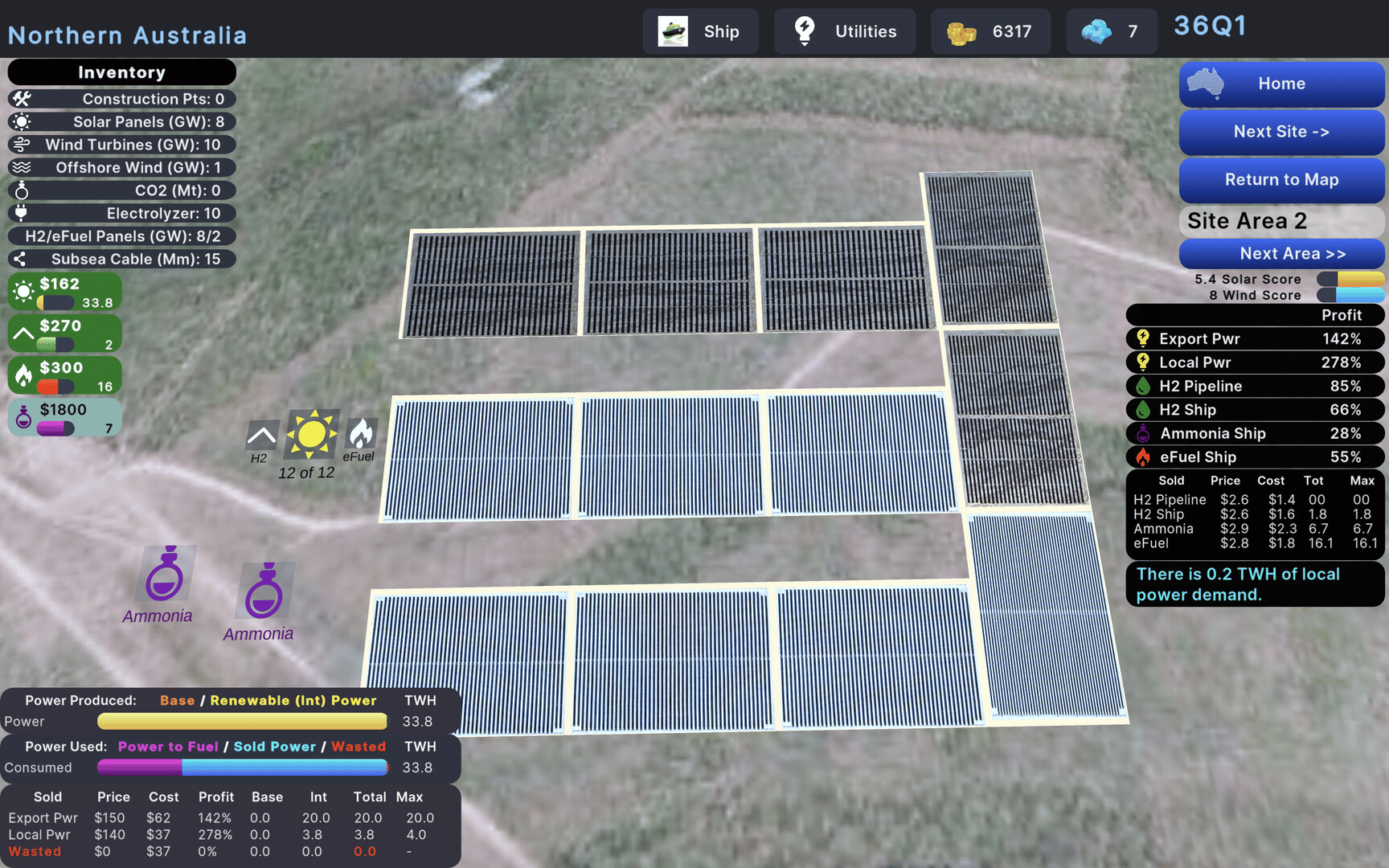Click the right Ammonia flask icon

coord(265,591)
